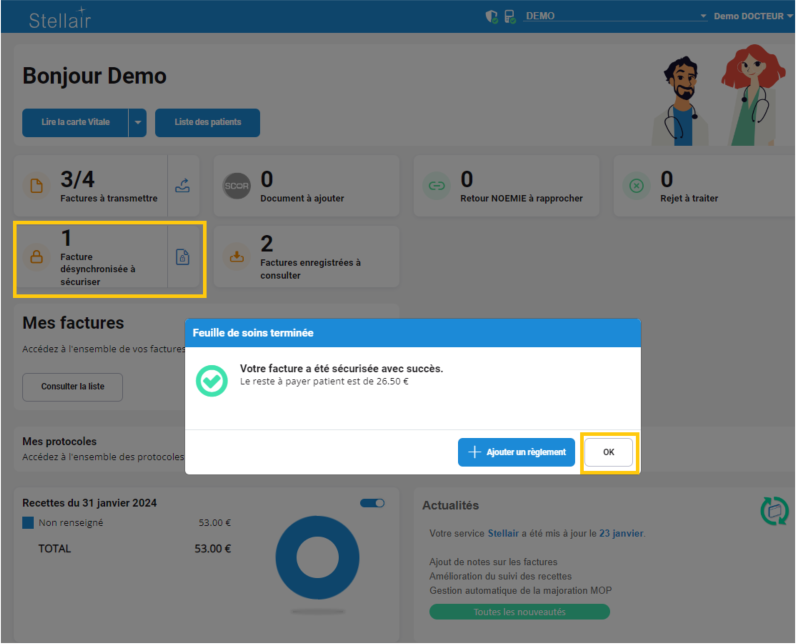
Task: Click the Retour NOEMIE link icon
Action: pyautogui.click(x=436, y=185)
